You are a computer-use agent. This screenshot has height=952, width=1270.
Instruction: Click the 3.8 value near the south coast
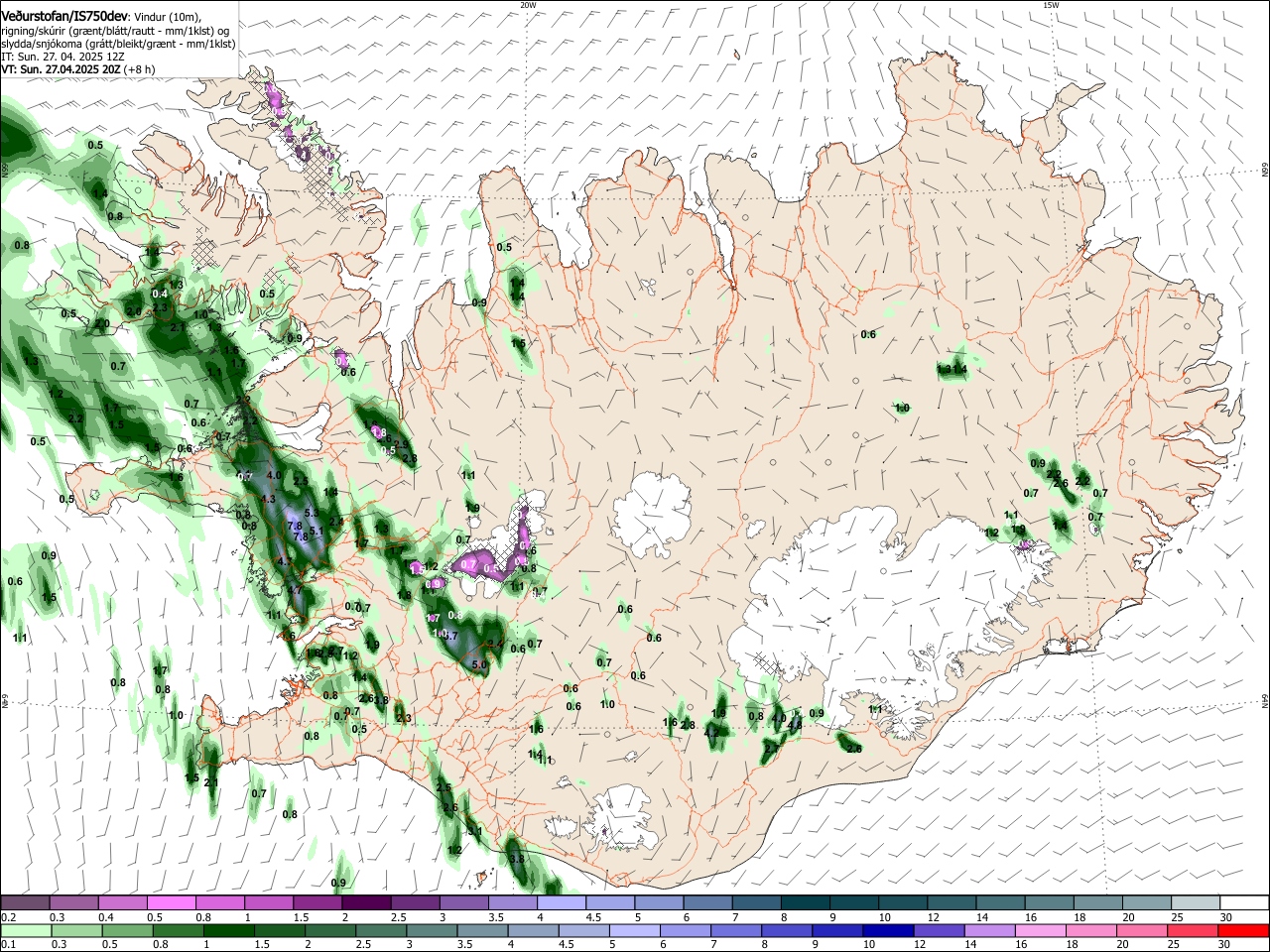tap(516, 859)
